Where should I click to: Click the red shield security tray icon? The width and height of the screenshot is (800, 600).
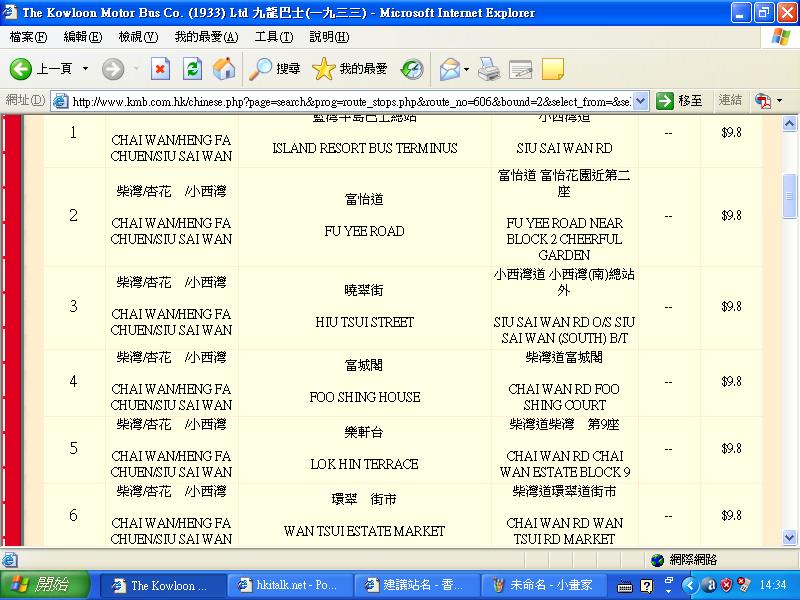coord(727,585)
